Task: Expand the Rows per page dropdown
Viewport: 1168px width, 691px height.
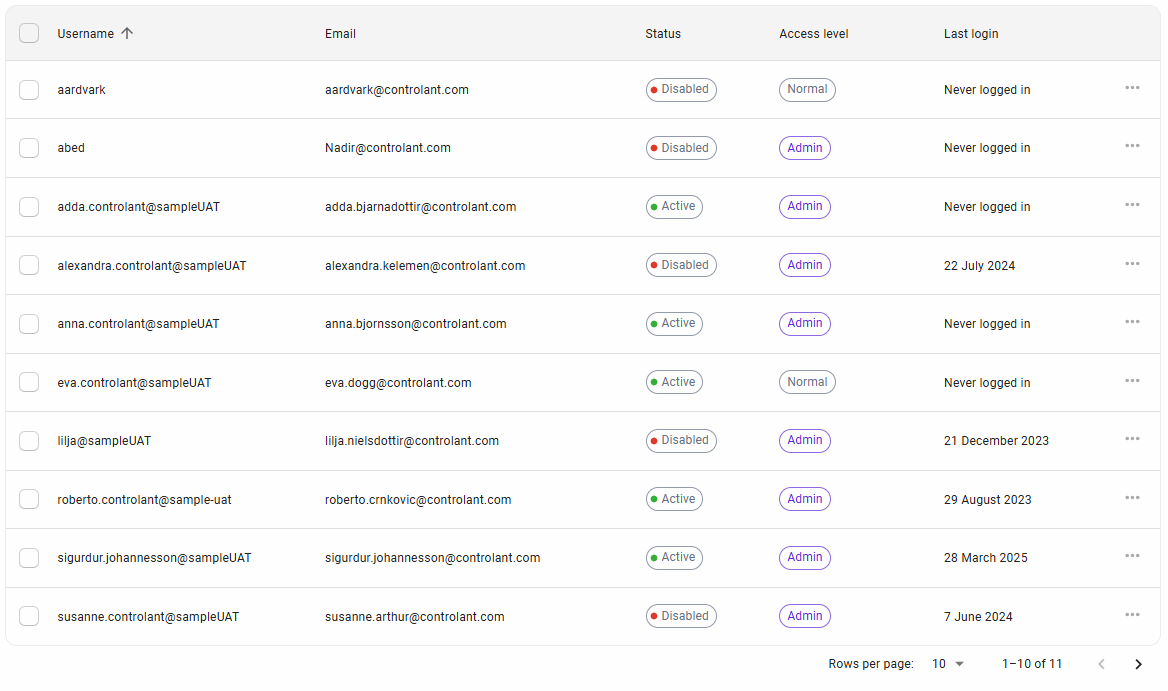Action: point(947,664)
